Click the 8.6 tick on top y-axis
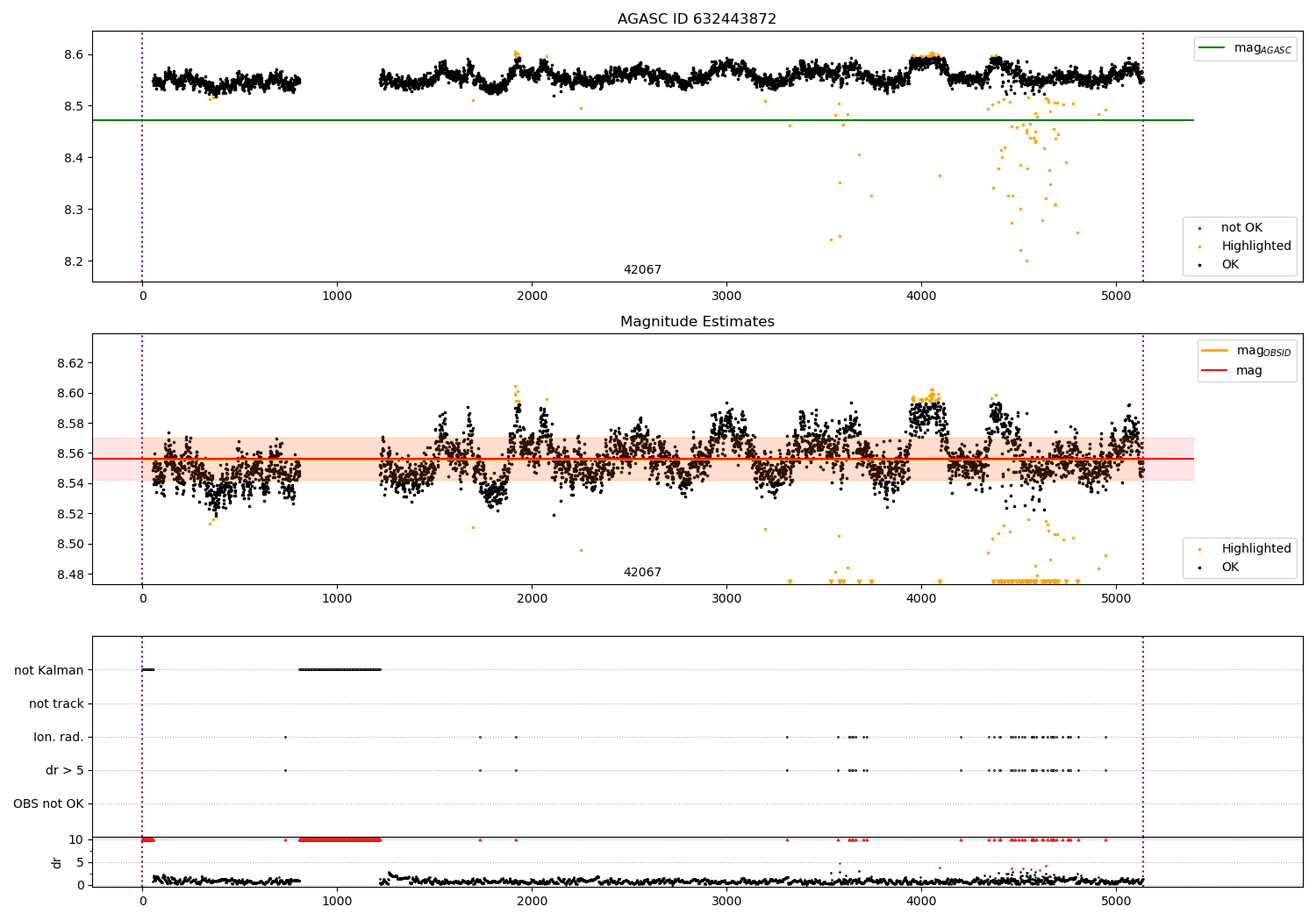The height and width of the screenshot is (921, 1316). 73,54
